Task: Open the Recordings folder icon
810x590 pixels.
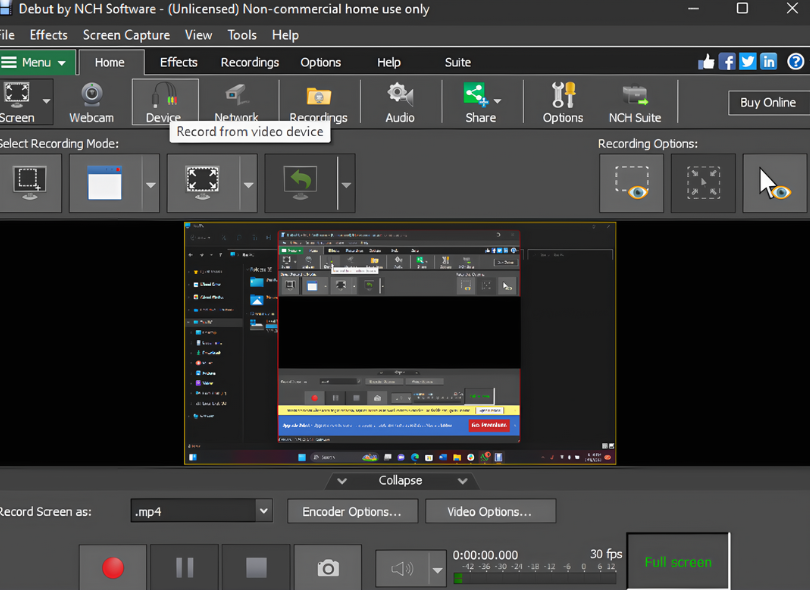Action: (x=318, y=102)
